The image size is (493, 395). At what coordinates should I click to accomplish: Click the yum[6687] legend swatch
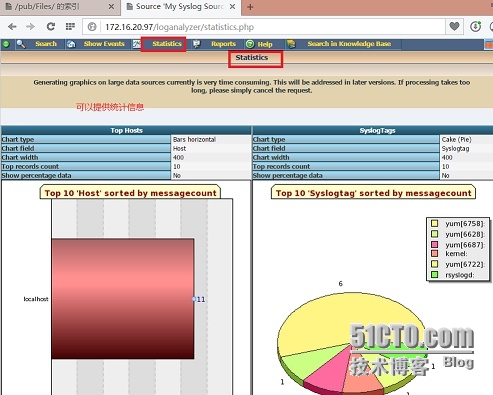[x=434, y=244]
